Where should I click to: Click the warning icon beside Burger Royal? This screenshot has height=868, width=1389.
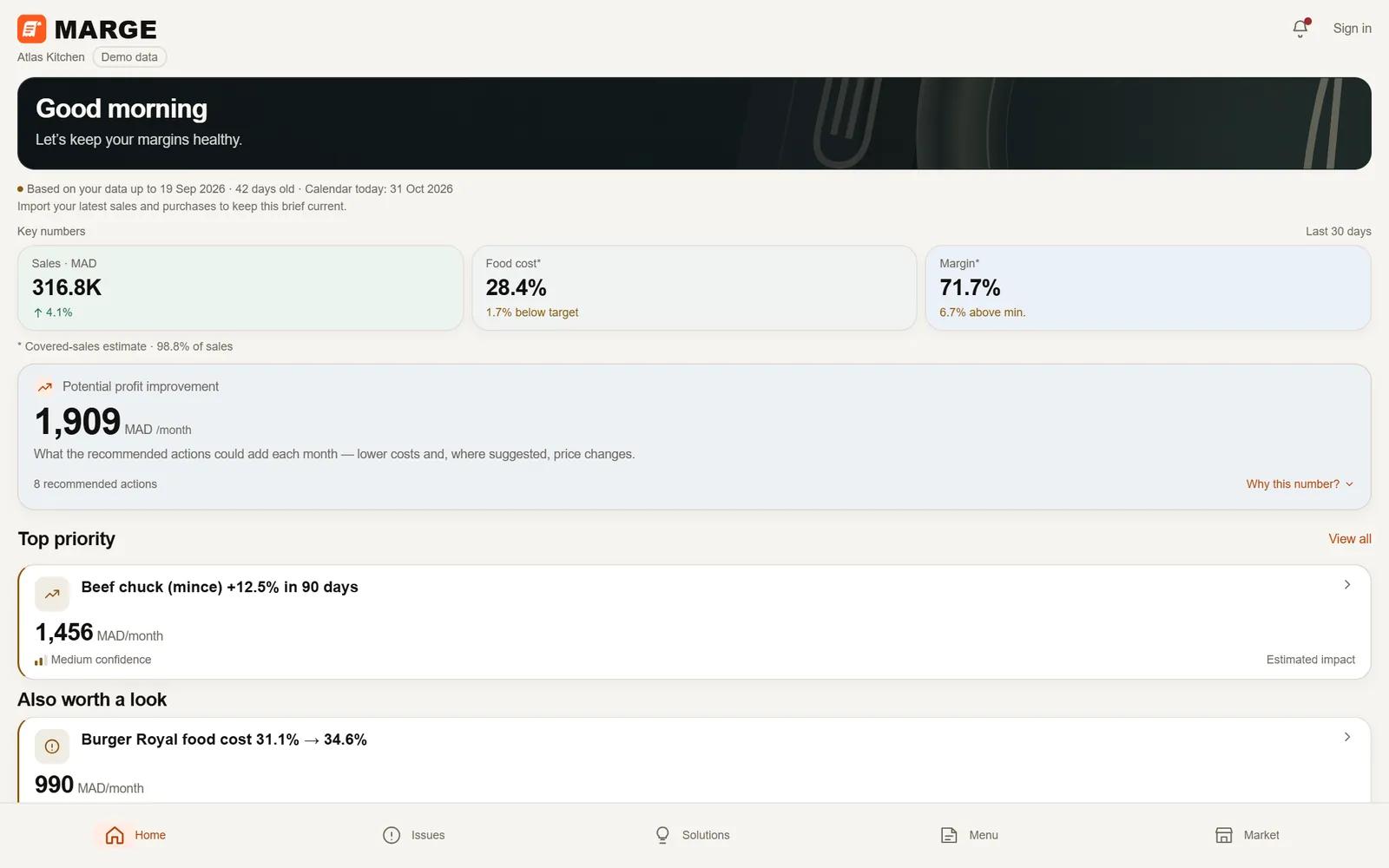point(52,746)
